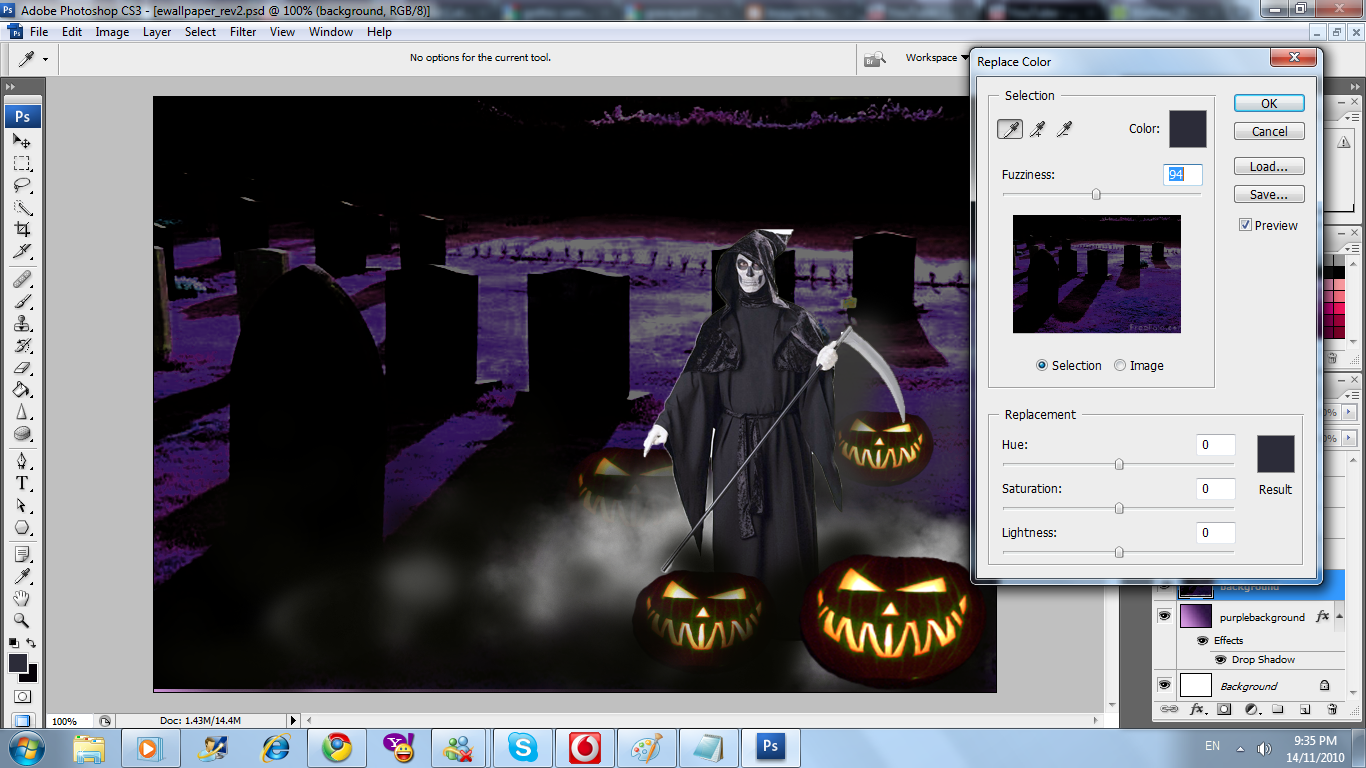Expand the toolbox double-arrow header
Image resolution: width=1366 pixels, height=768 pixels.
11,88
